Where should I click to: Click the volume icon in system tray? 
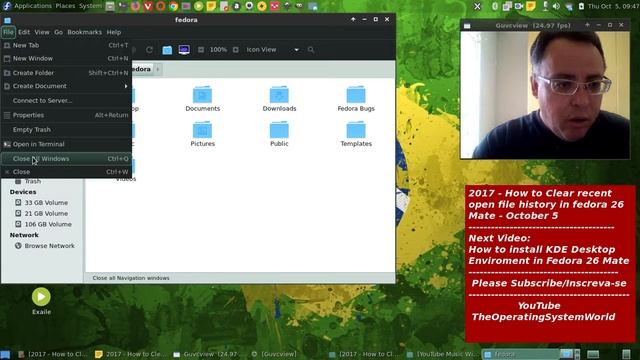click(556, 6)
